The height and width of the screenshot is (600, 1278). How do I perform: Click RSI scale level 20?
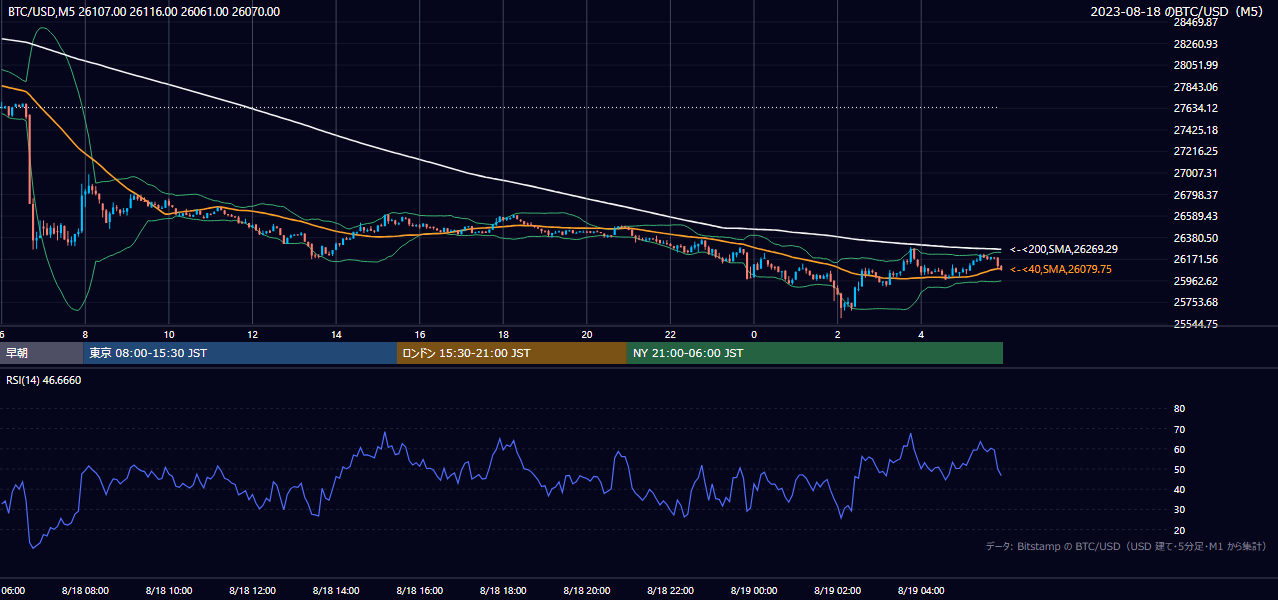point(1179,530)
